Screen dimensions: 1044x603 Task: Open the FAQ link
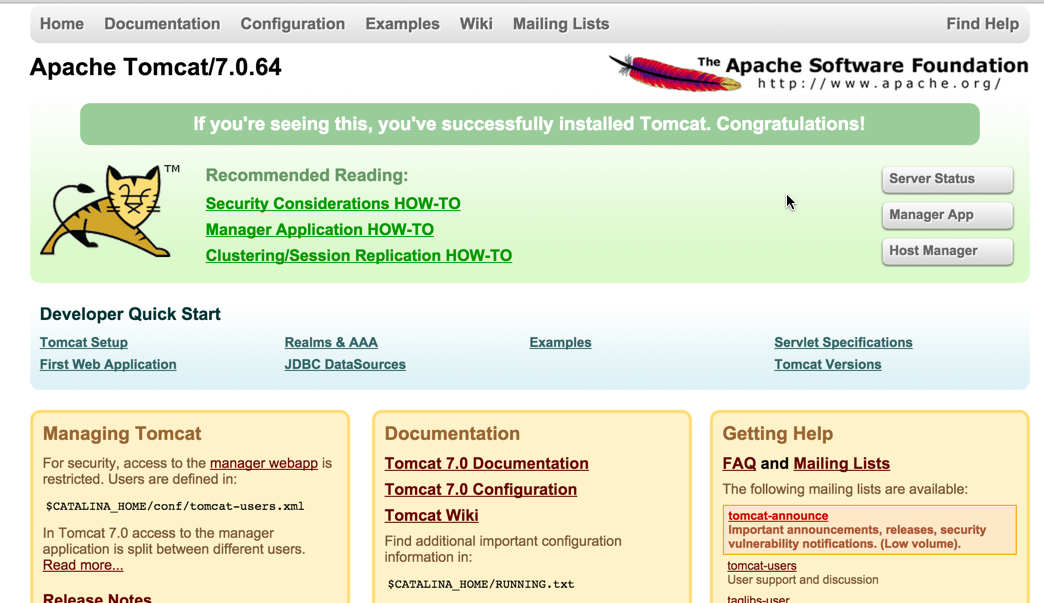739,463
